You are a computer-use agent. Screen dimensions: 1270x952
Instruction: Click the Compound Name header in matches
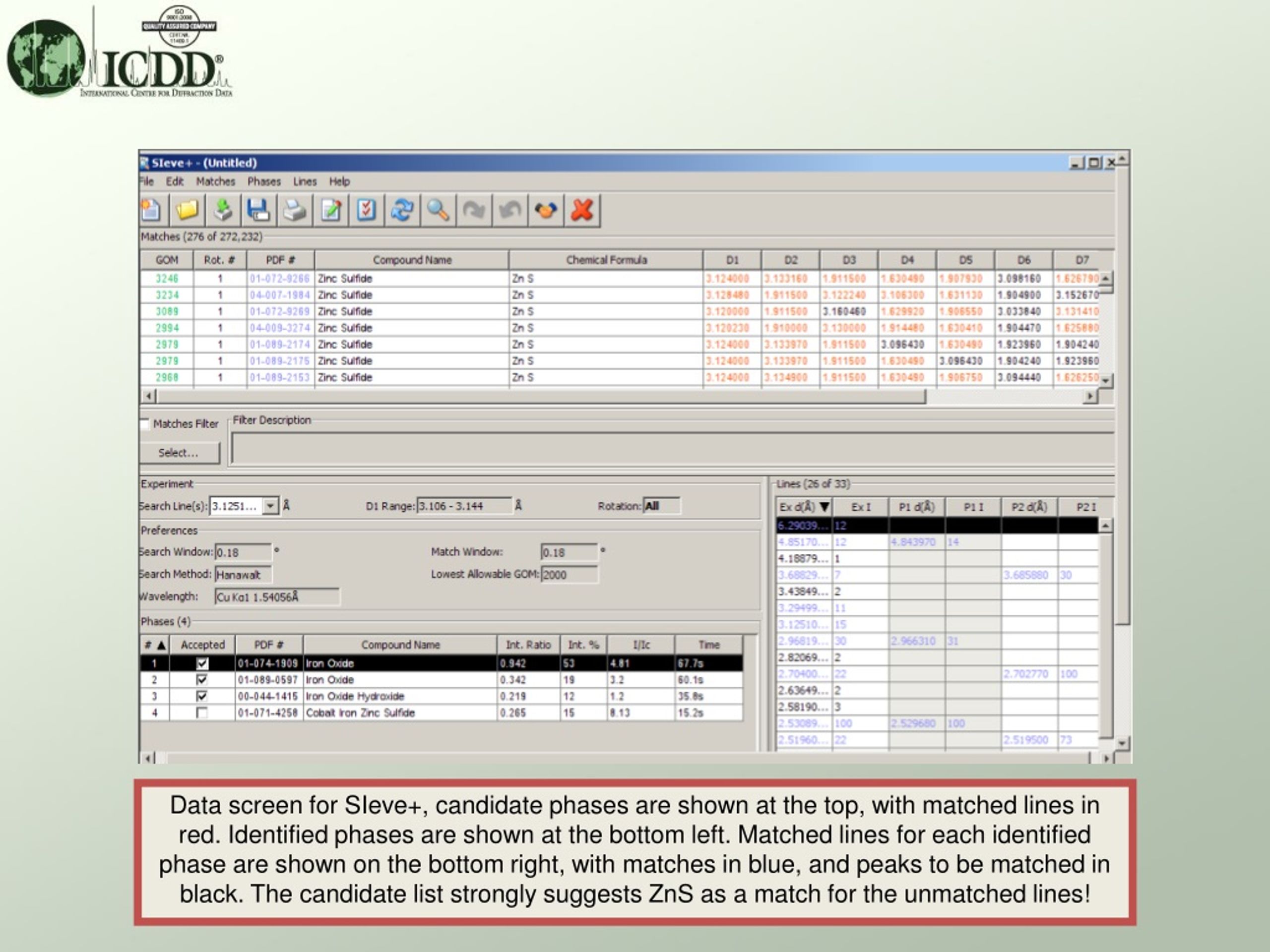coord(412,260)
